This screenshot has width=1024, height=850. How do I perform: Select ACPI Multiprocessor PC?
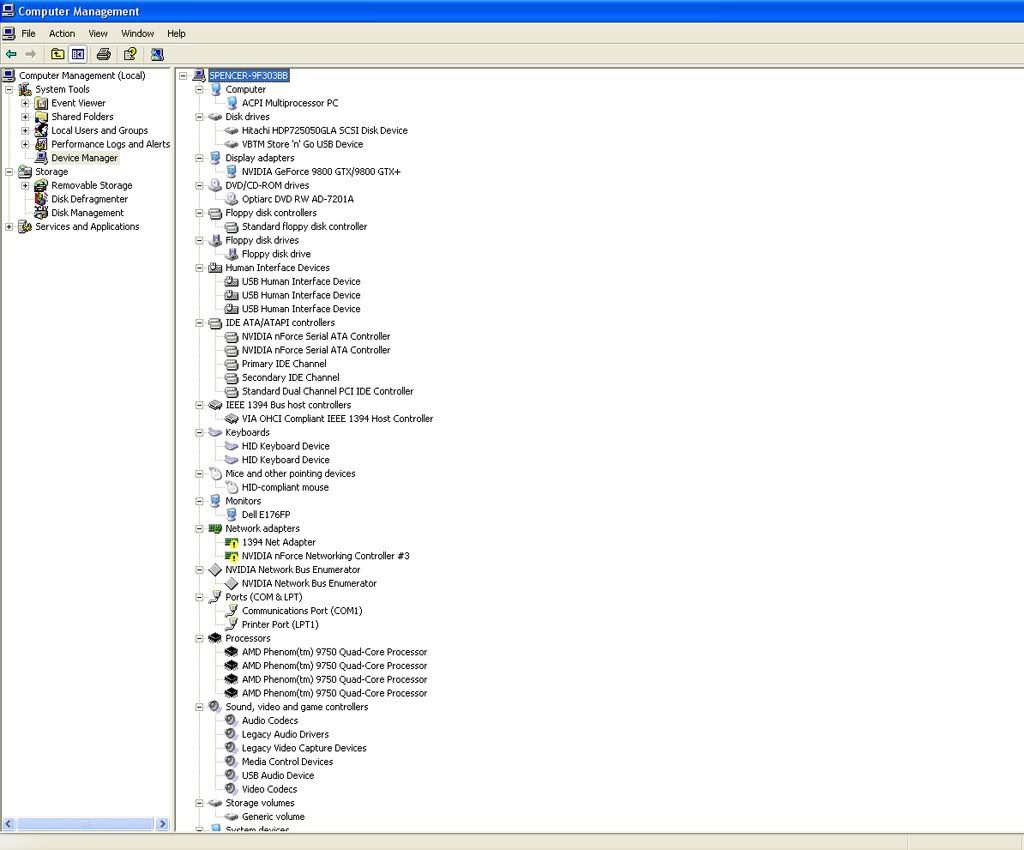point(290,103)
